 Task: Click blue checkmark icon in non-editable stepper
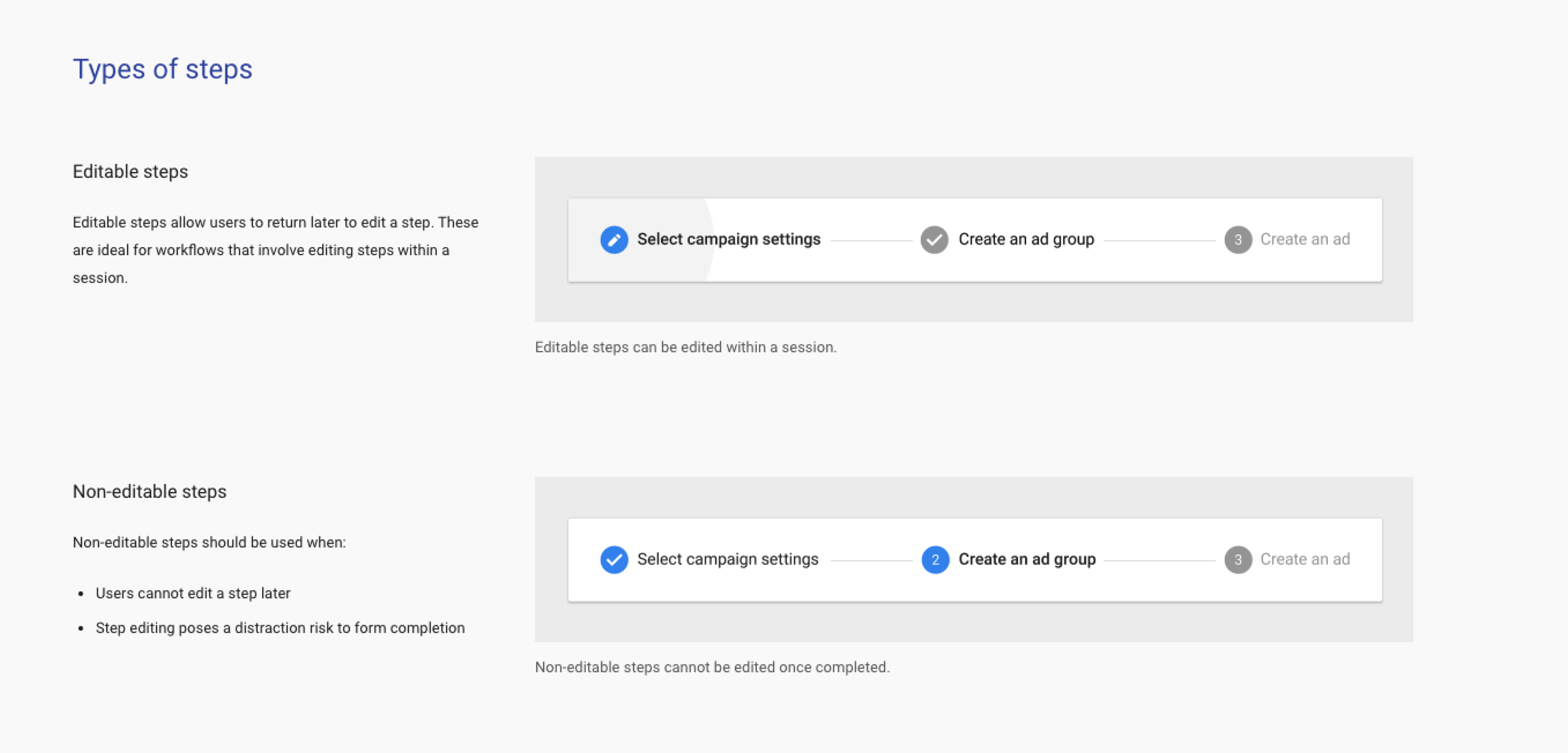tap(614, 559)
